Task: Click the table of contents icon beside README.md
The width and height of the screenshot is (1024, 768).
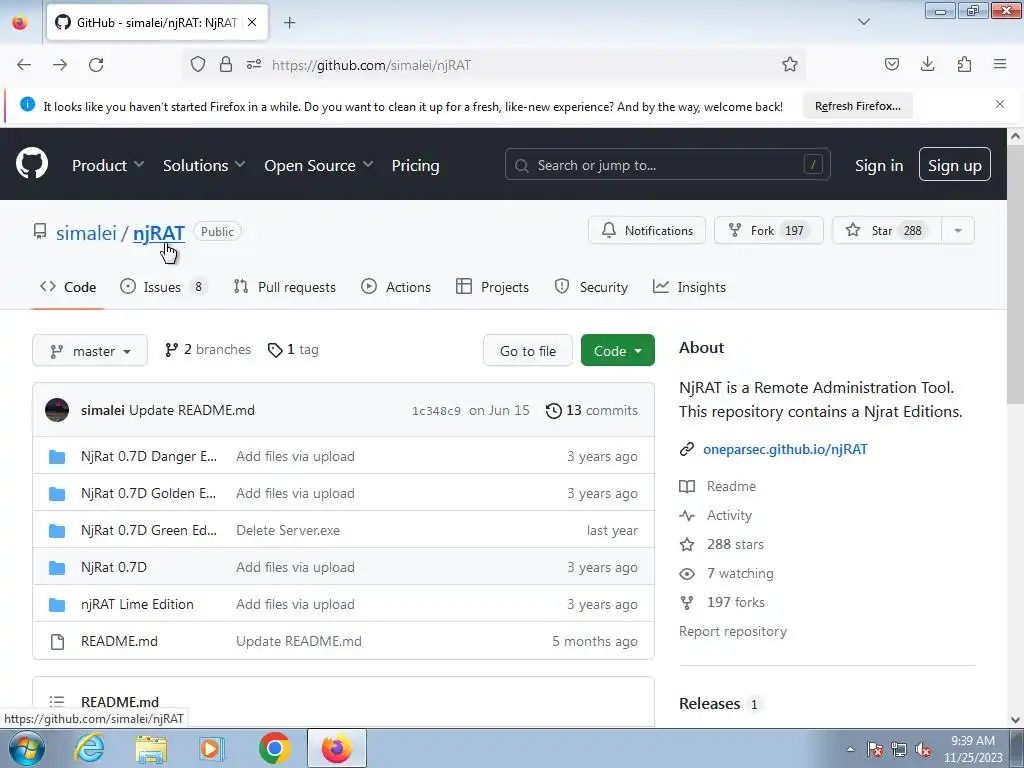Action: [x=57, y=701]
